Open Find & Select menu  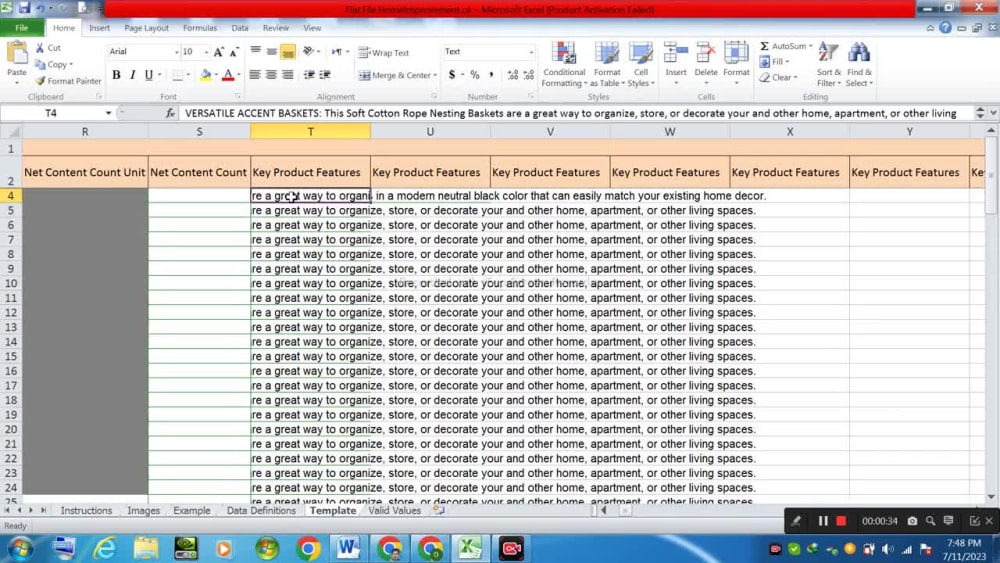[859, 64]
